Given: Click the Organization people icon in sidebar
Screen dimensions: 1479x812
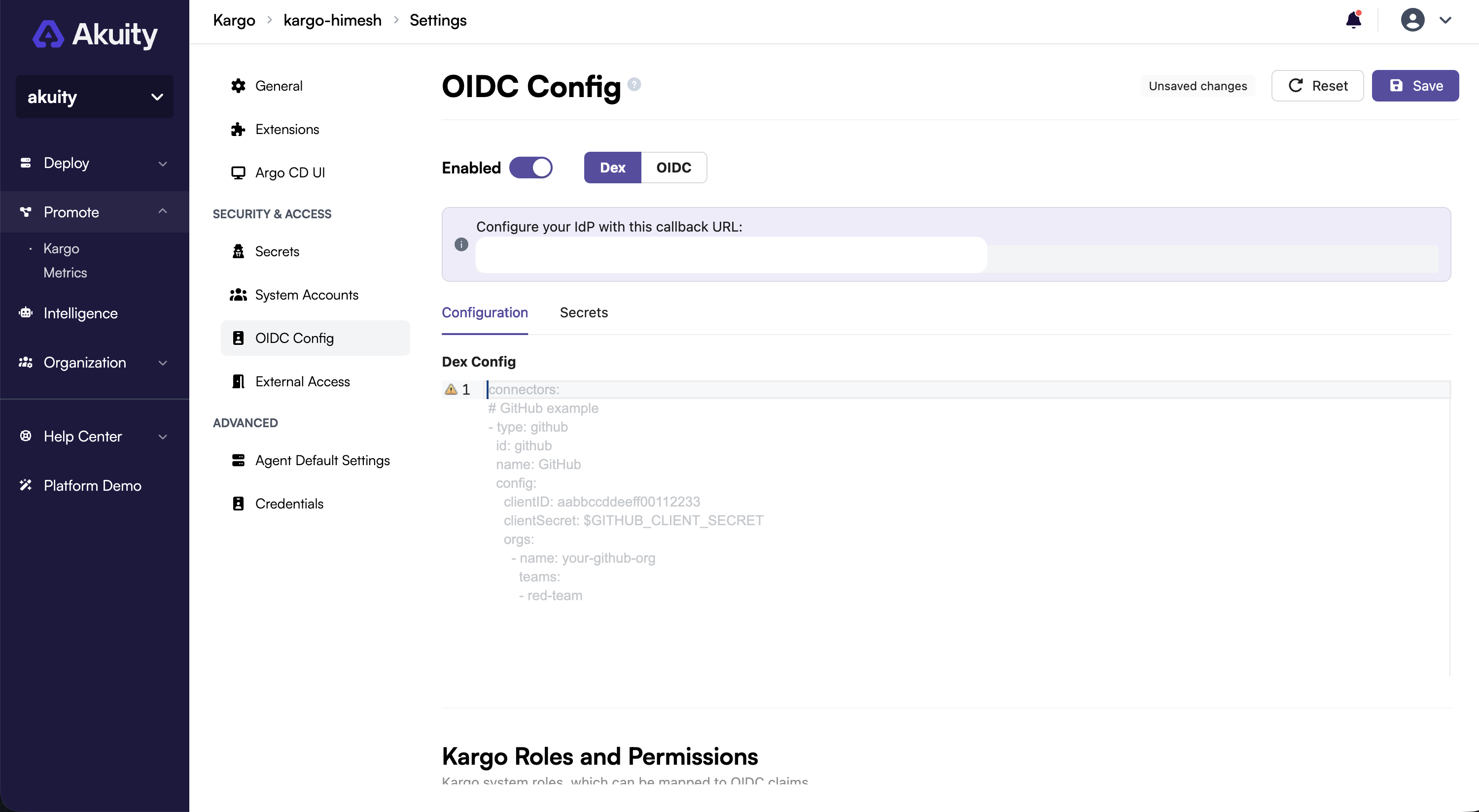Looking at the screenshot, I should 25,363.
